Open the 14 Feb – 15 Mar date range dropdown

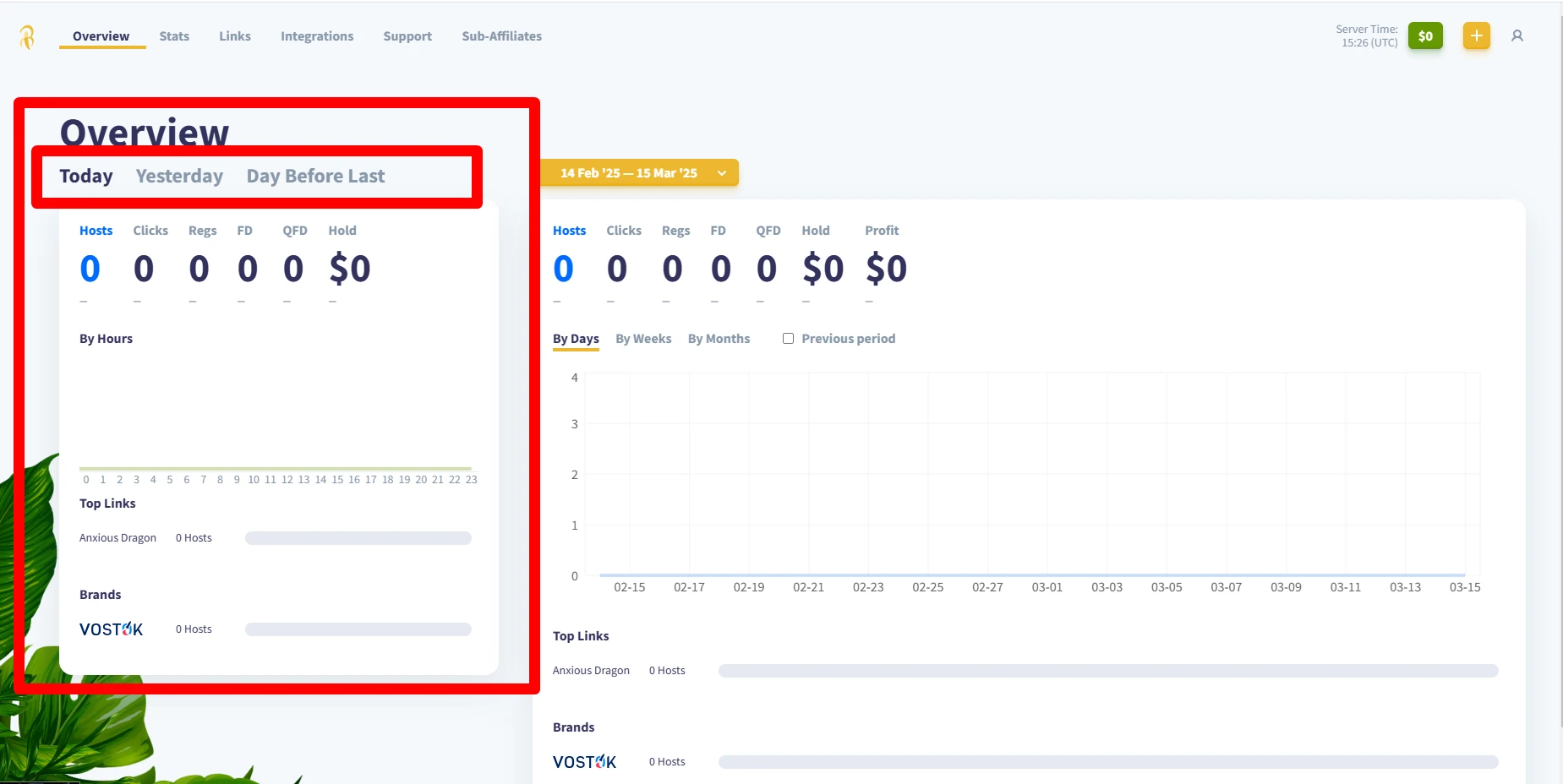(639, 172)
